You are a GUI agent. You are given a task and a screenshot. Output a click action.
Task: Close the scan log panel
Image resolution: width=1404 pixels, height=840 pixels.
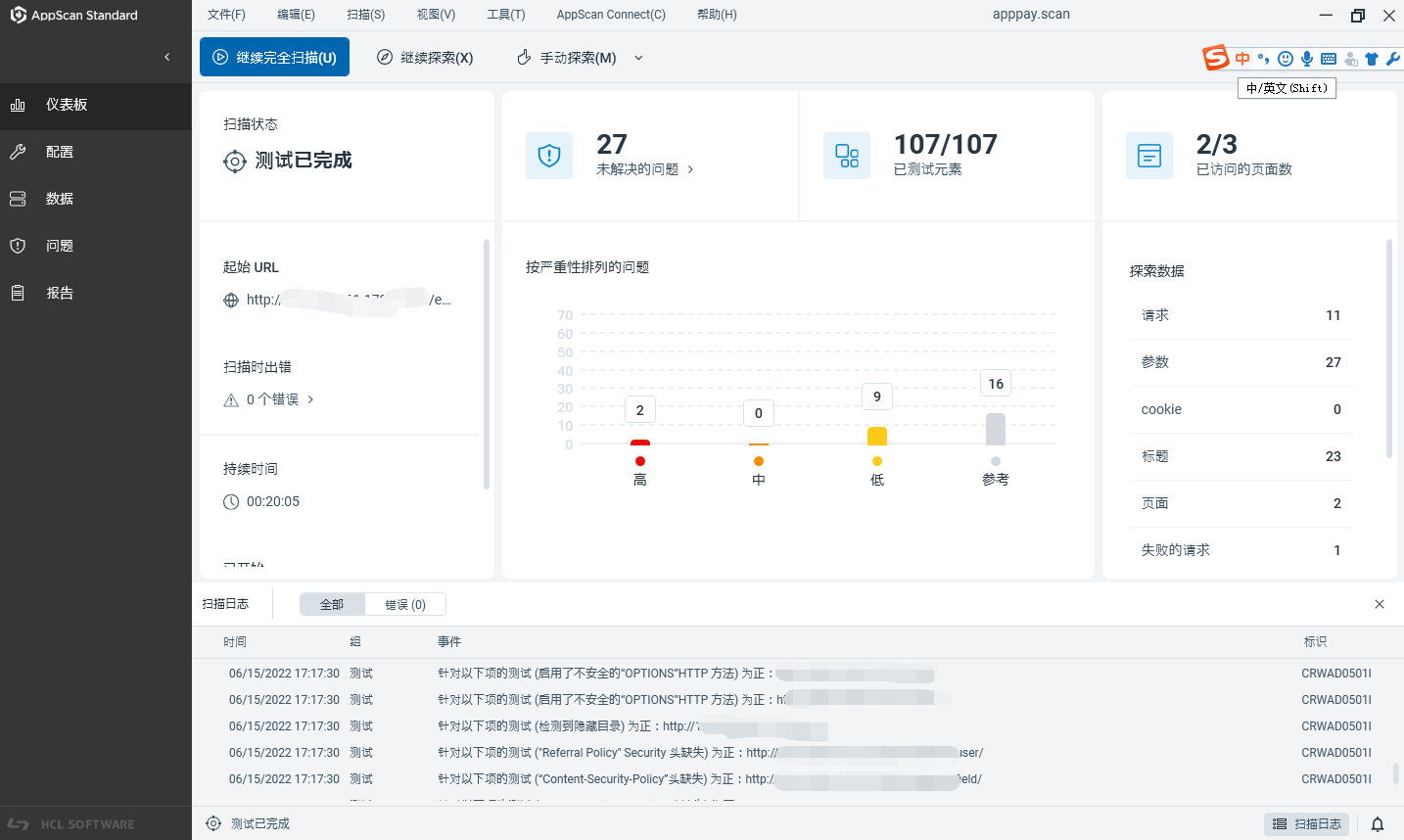(1379, 604)
